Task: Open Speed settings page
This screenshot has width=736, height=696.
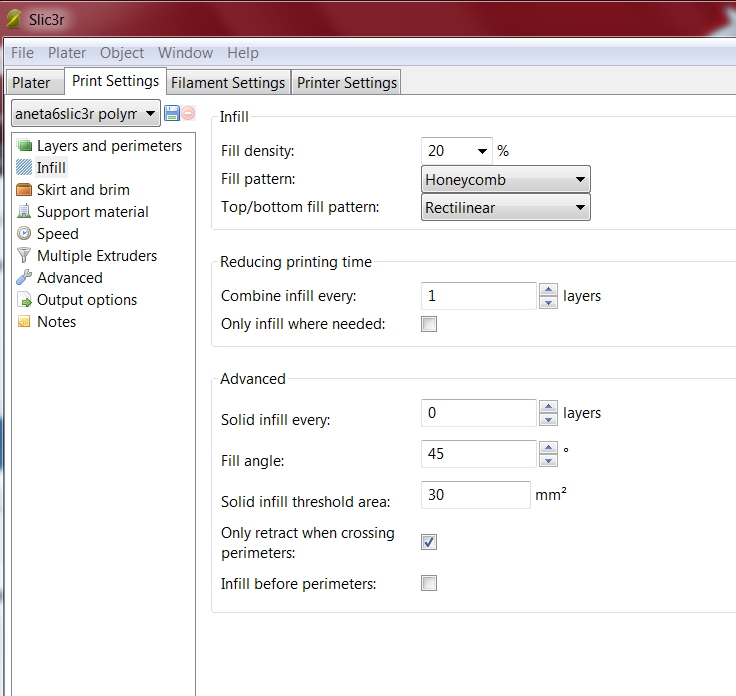Action: 58,234
